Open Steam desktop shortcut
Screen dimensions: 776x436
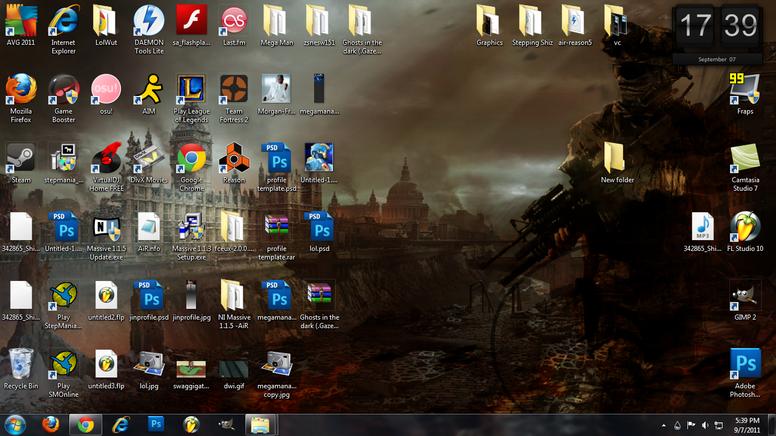(x=21, y=162)
